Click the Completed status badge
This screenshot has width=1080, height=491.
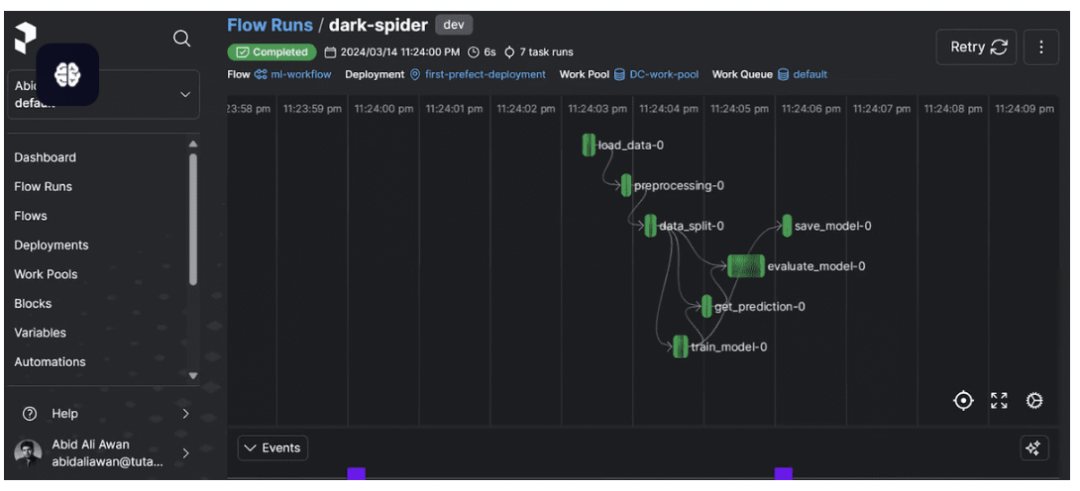tap(272, 52)
